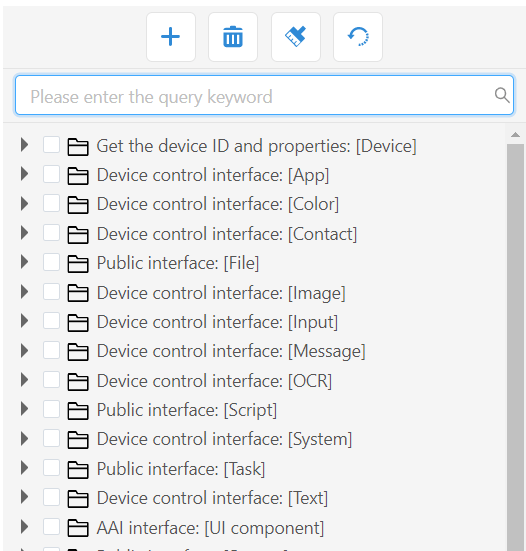The image size is (526, 551).
Task: Open Device control interface: [System] item
Action: coord(225,439)
